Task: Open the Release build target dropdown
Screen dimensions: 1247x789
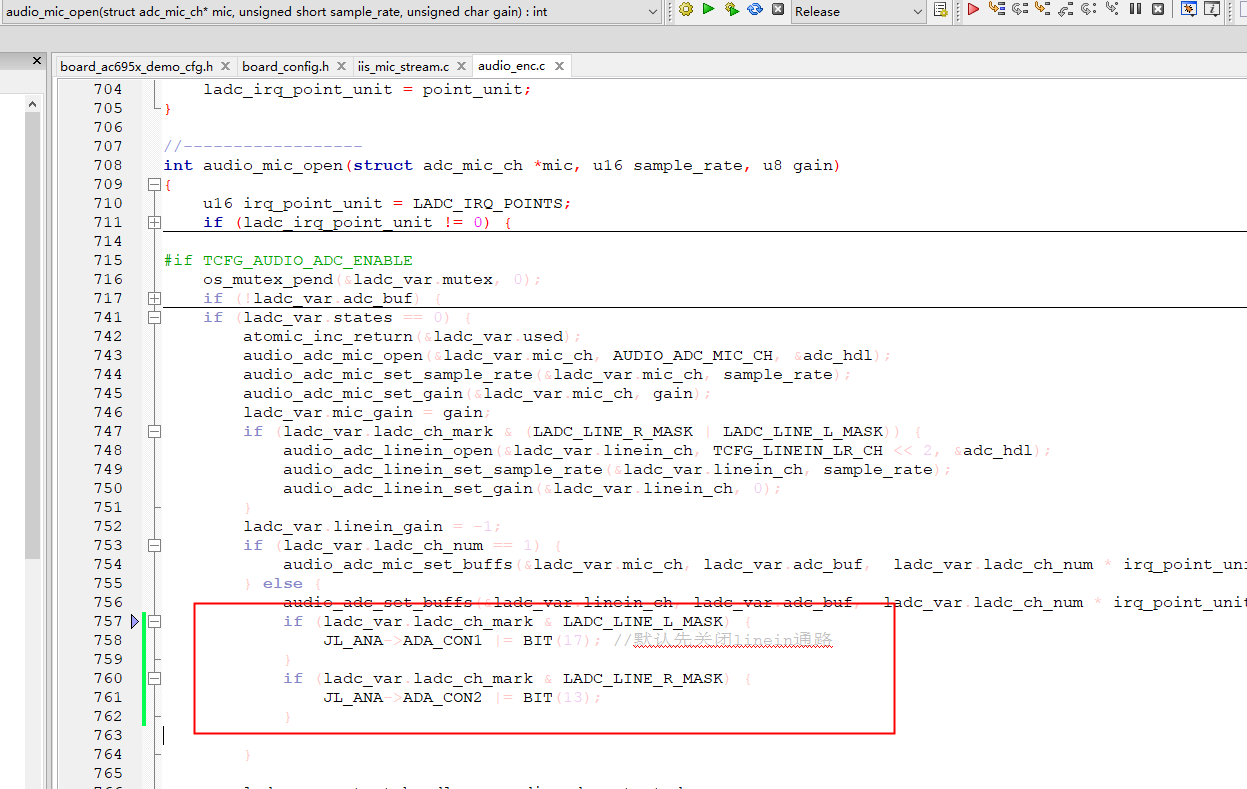Action: pos(858,11)
